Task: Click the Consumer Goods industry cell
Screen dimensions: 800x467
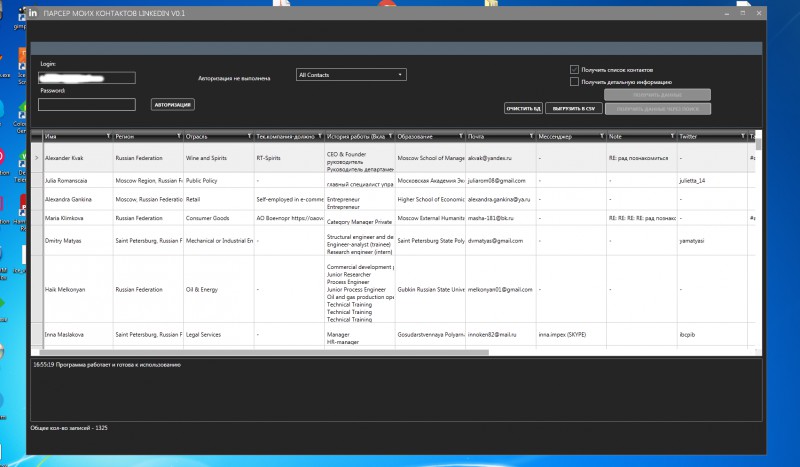Action: (x=219, y=218)
